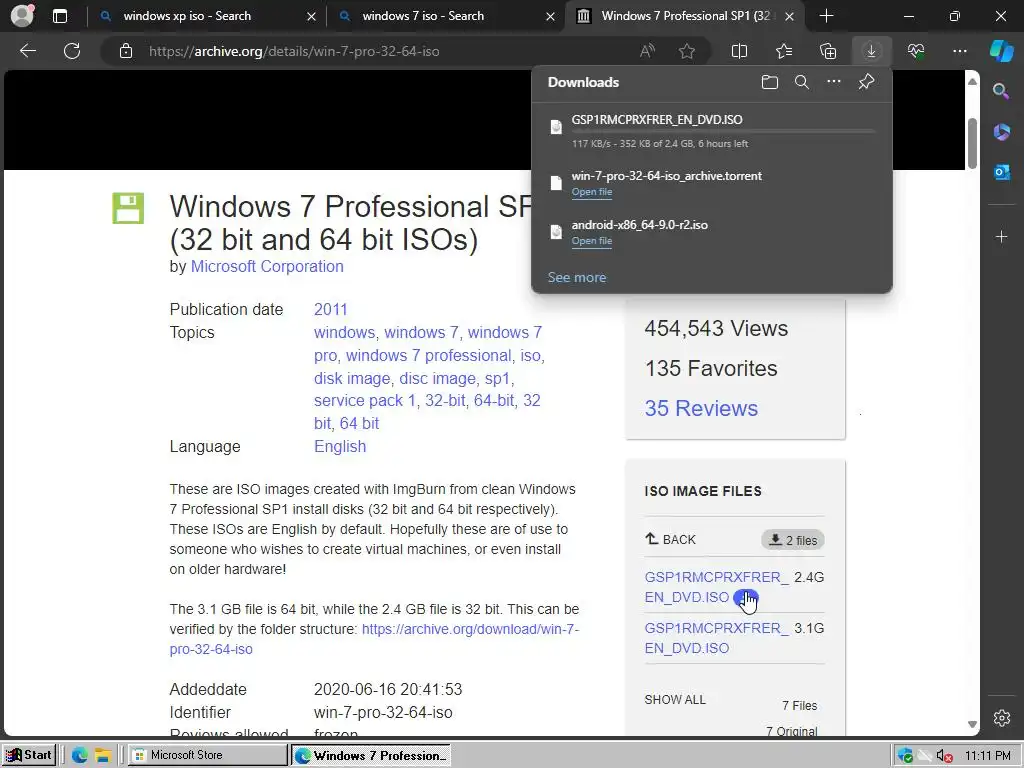Click the page vertical scrollbar thumb
This screenshot has height=768, width=1024.
coord(972,144)
